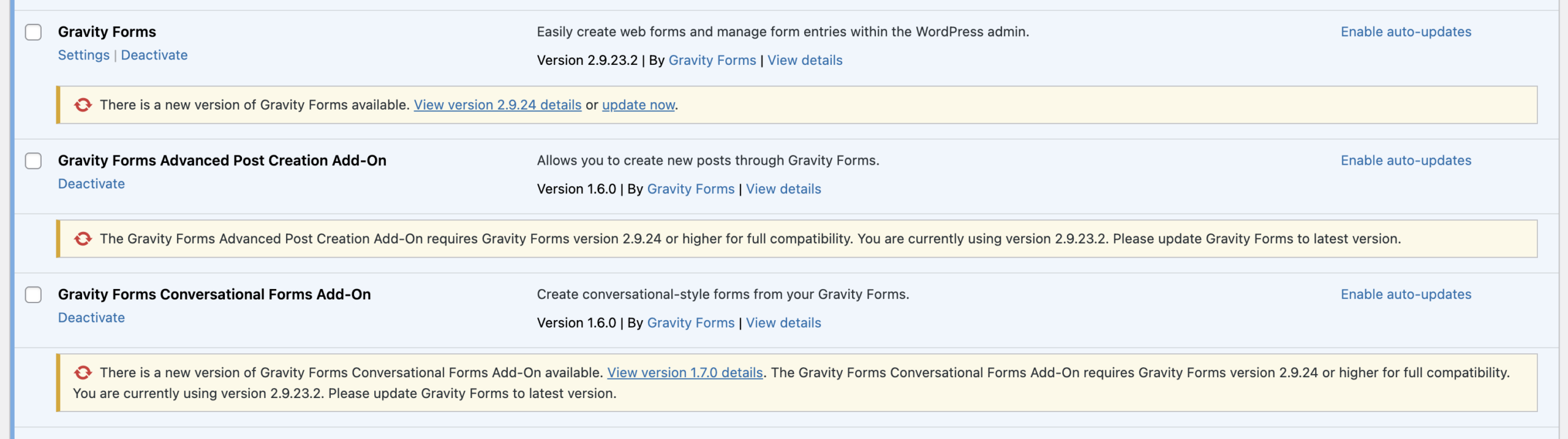
Task: Deactivate Advanced Post Creation Add-On
Action: [x=91, y=184]
